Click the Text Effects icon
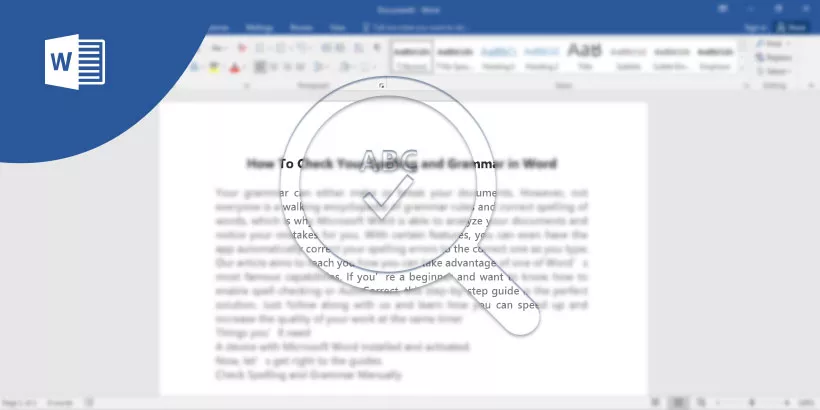820x410 pixels. click(194, 67)
